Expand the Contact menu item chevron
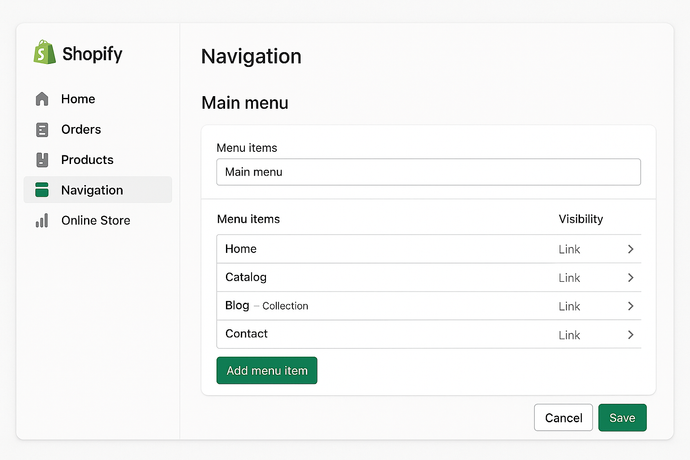Viewport: 690px width, 460px height. tap(630, 335)
